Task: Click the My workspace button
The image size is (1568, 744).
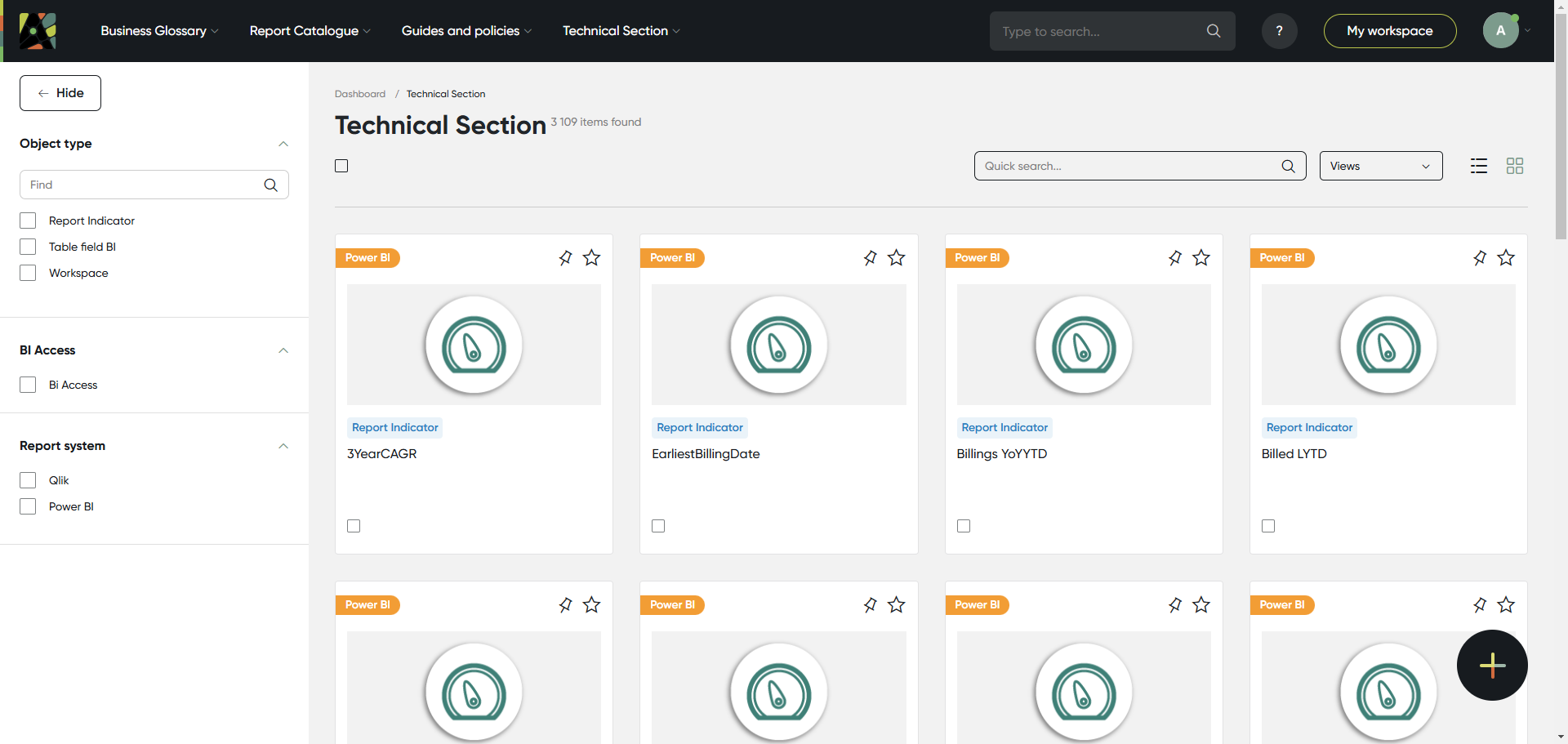Action: point(1389,31)
